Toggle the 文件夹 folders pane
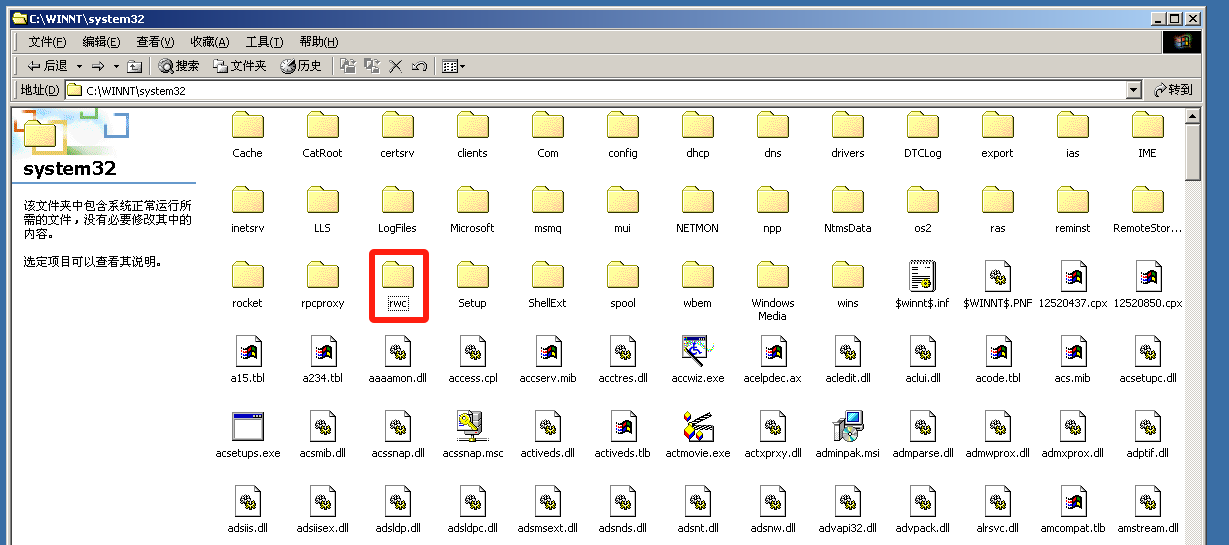This screenshot has height=545, width=1229. [238, 66]
